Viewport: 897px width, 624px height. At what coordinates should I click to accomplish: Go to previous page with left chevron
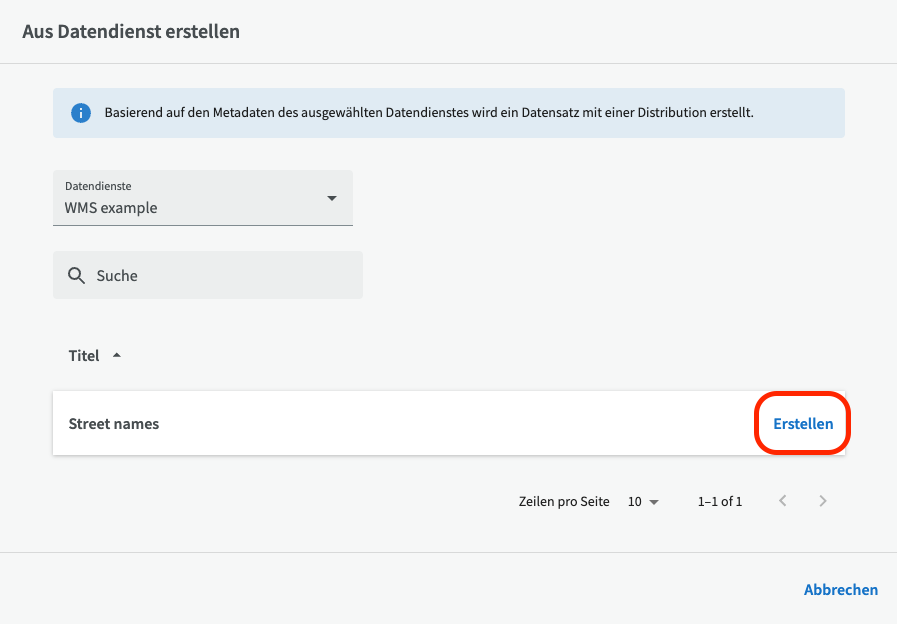[x=783, y=501]
